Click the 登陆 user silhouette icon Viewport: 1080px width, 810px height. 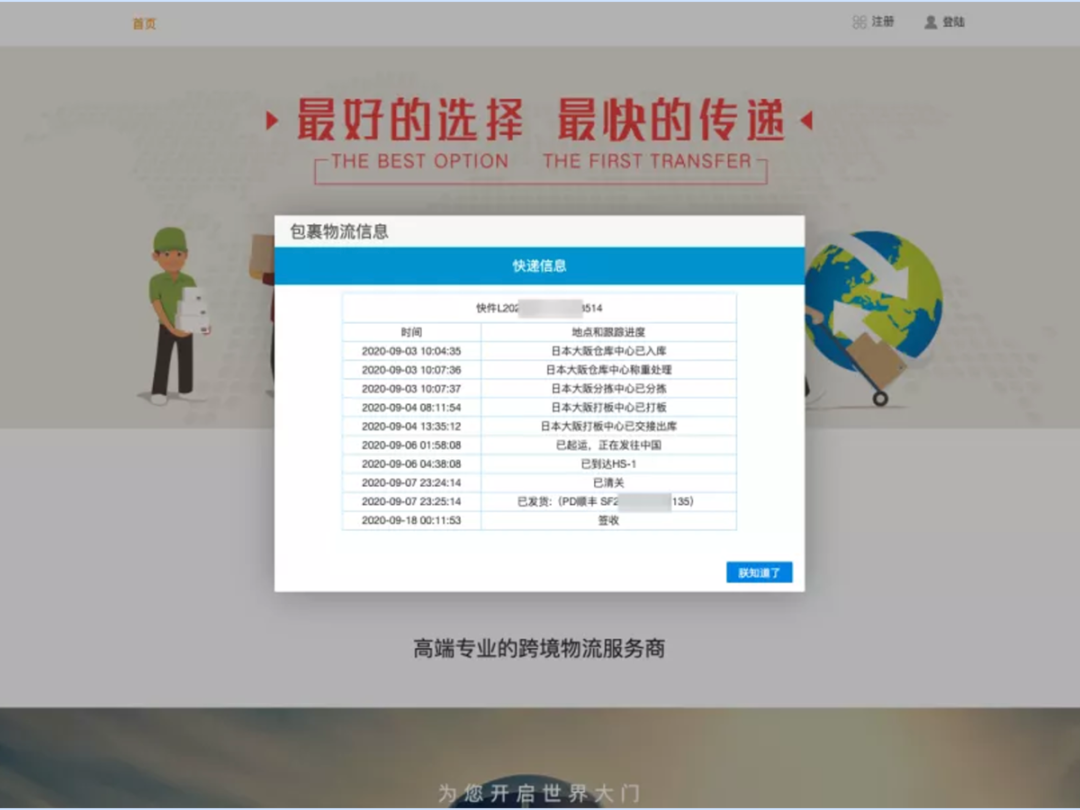click(x=931, y=23)
